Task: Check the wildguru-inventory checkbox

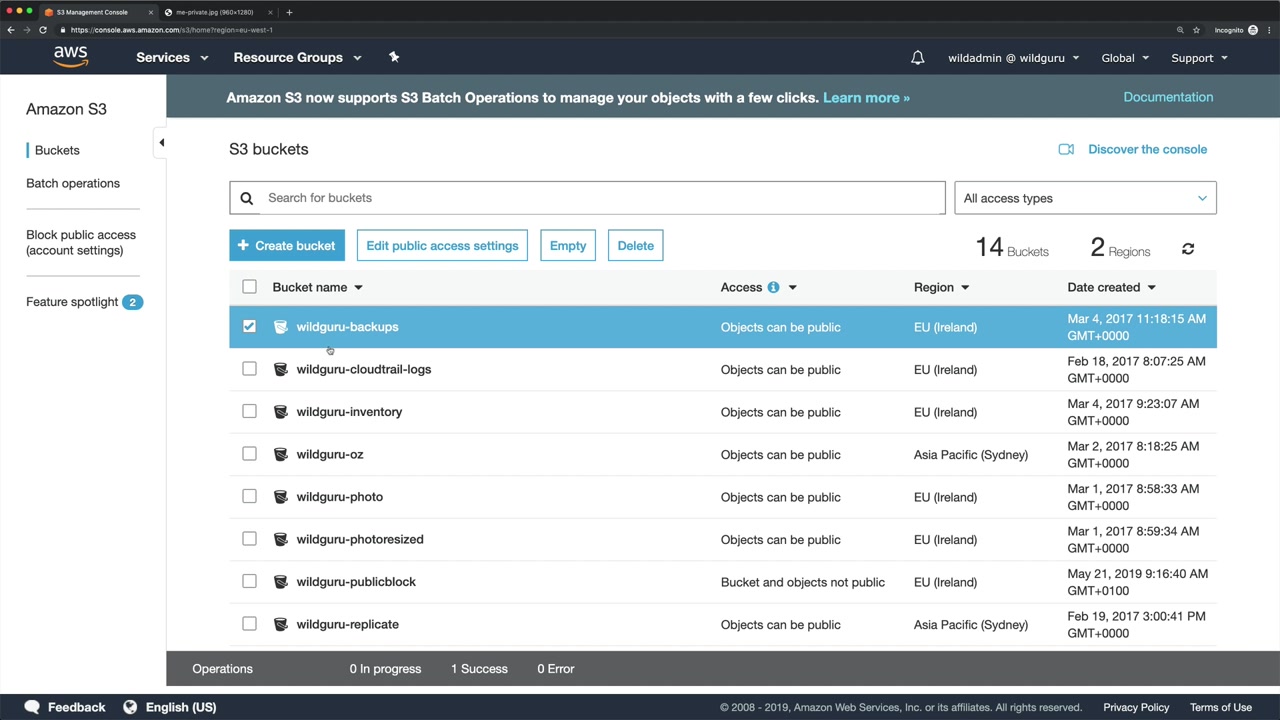Action: click(x=249, y=411)
